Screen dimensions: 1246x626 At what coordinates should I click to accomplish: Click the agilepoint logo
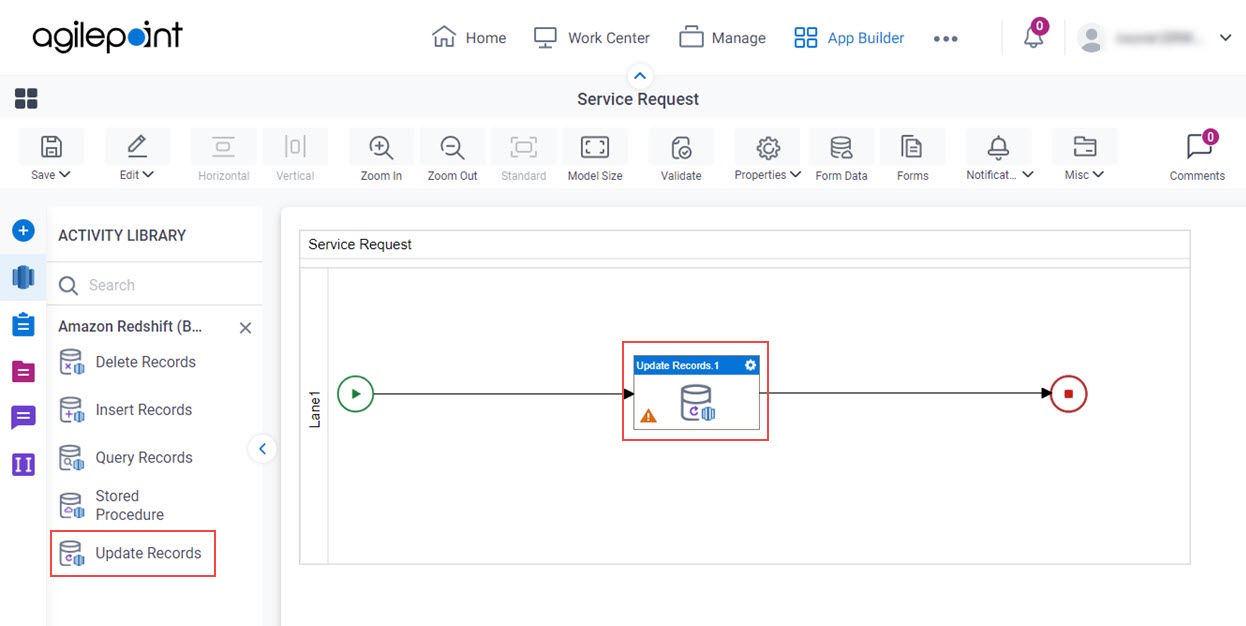tap(107, 37)
